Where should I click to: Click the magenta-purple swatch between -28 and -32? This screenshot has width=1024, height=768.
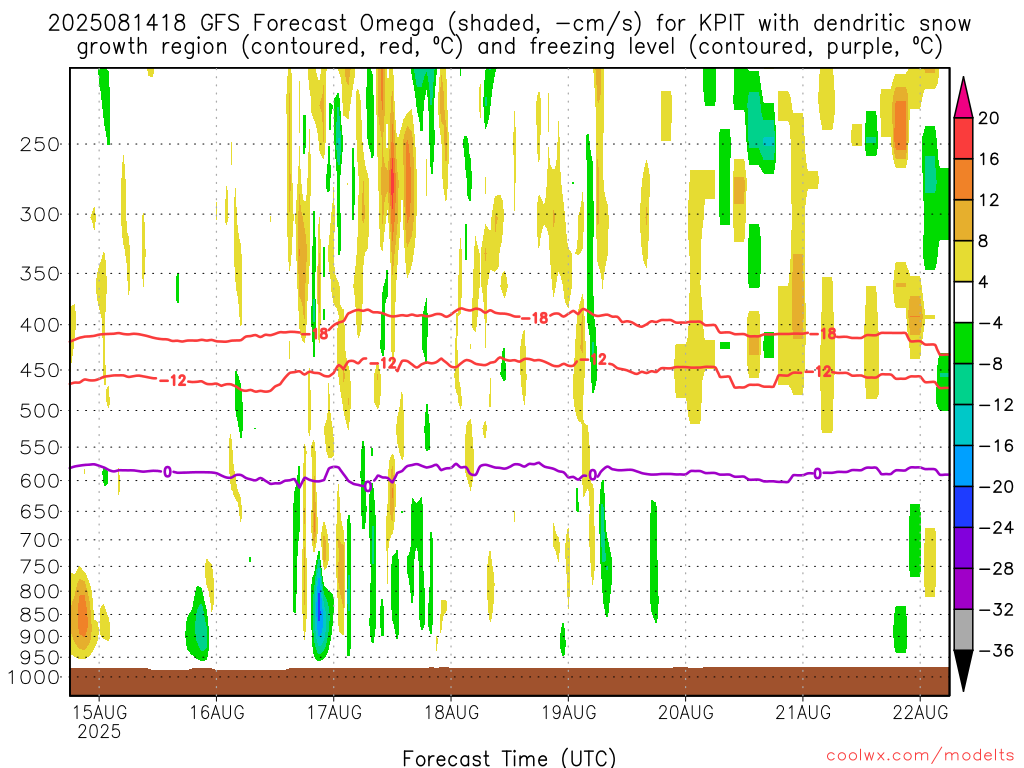[963, 589]
